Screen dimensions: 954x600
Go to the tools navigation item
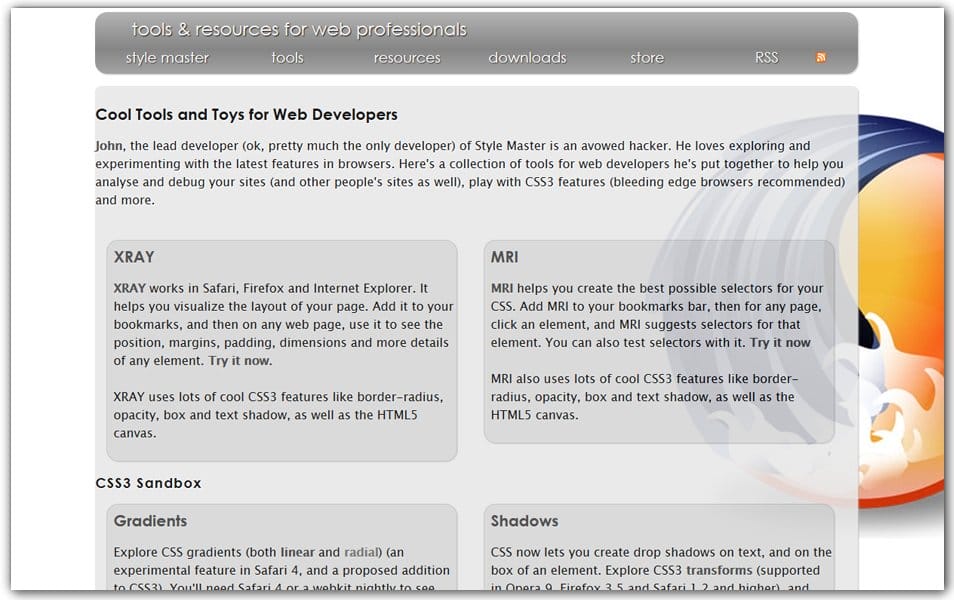287,58
